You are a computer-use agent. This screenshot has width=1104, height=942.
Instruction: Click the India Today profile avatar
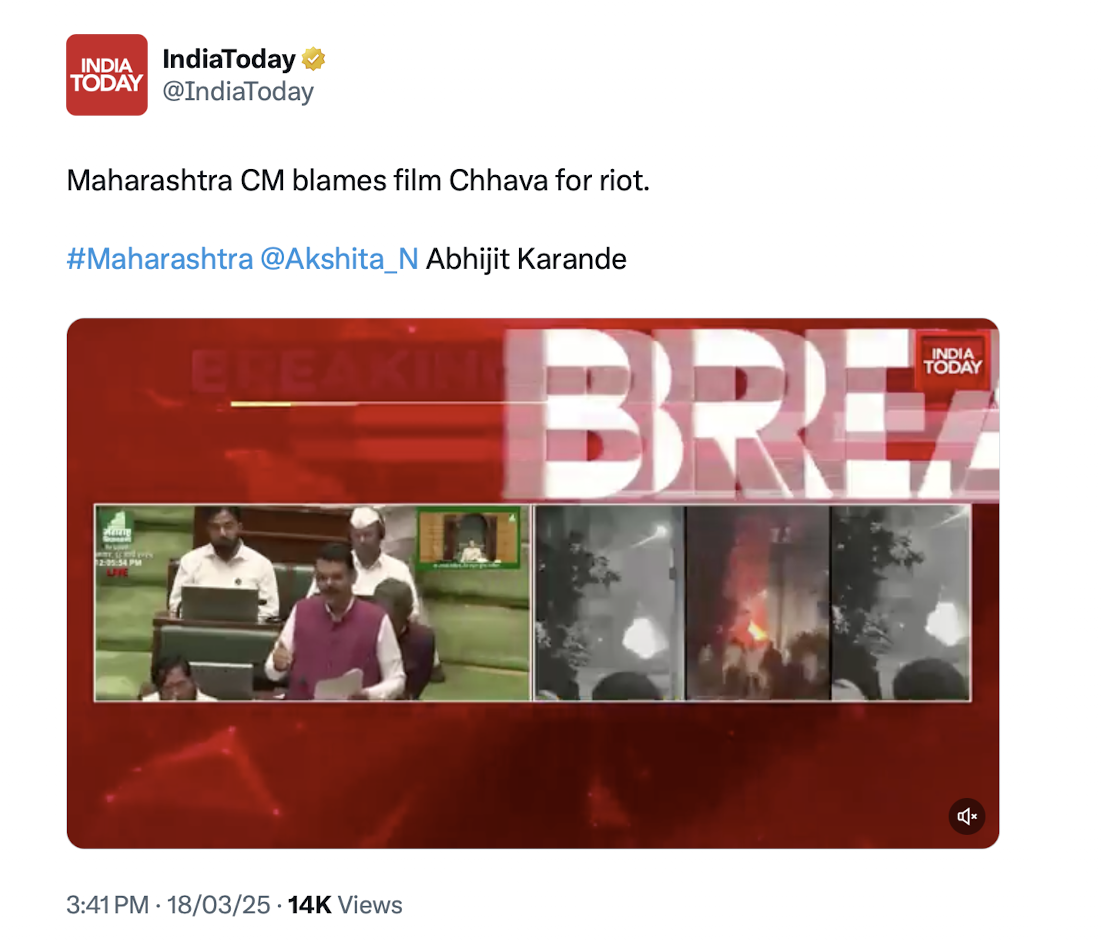(107, 75)
